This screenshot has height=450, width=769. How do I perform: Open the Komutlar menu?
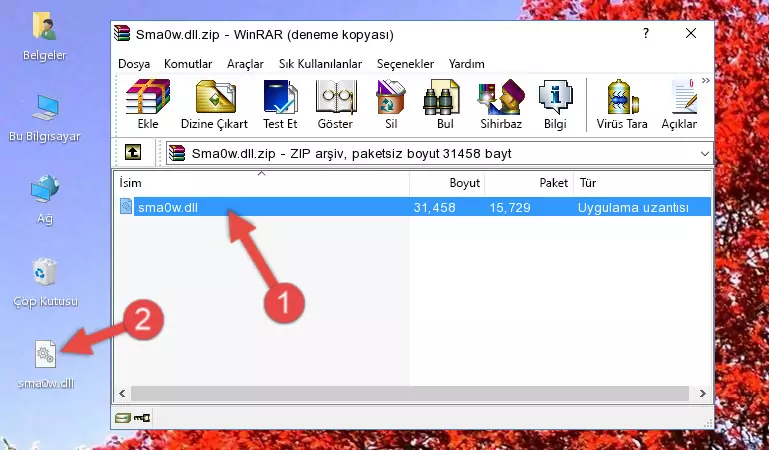click(188, 64)
